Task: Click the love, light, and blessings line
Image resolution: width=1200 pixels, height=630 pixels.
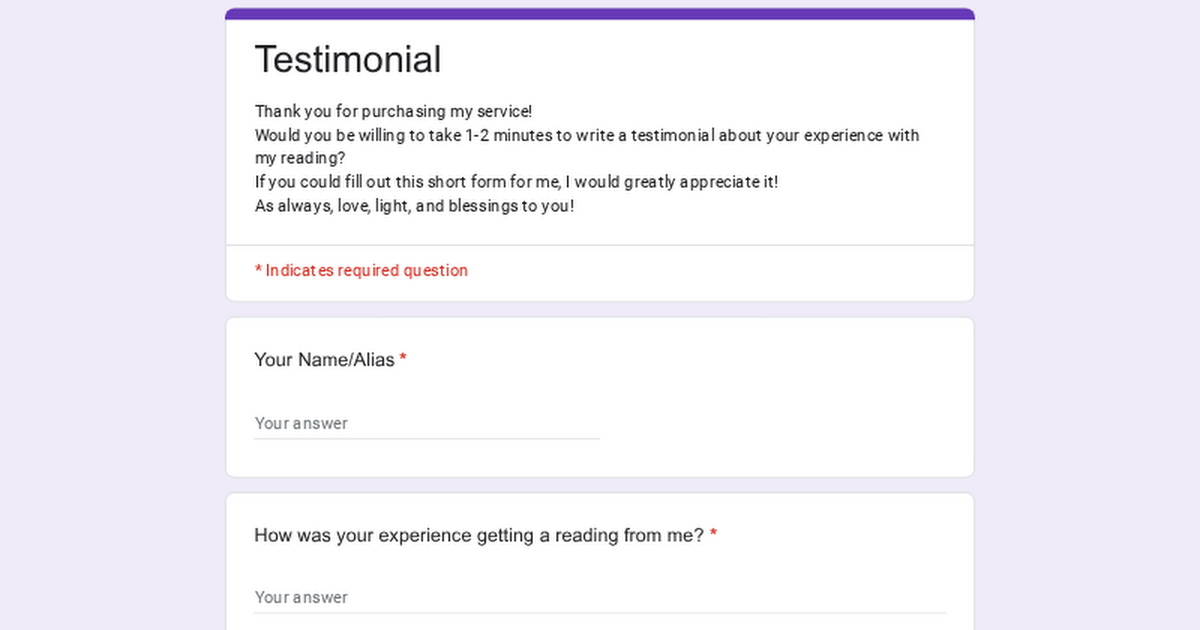Action: [x=414, y=206]
